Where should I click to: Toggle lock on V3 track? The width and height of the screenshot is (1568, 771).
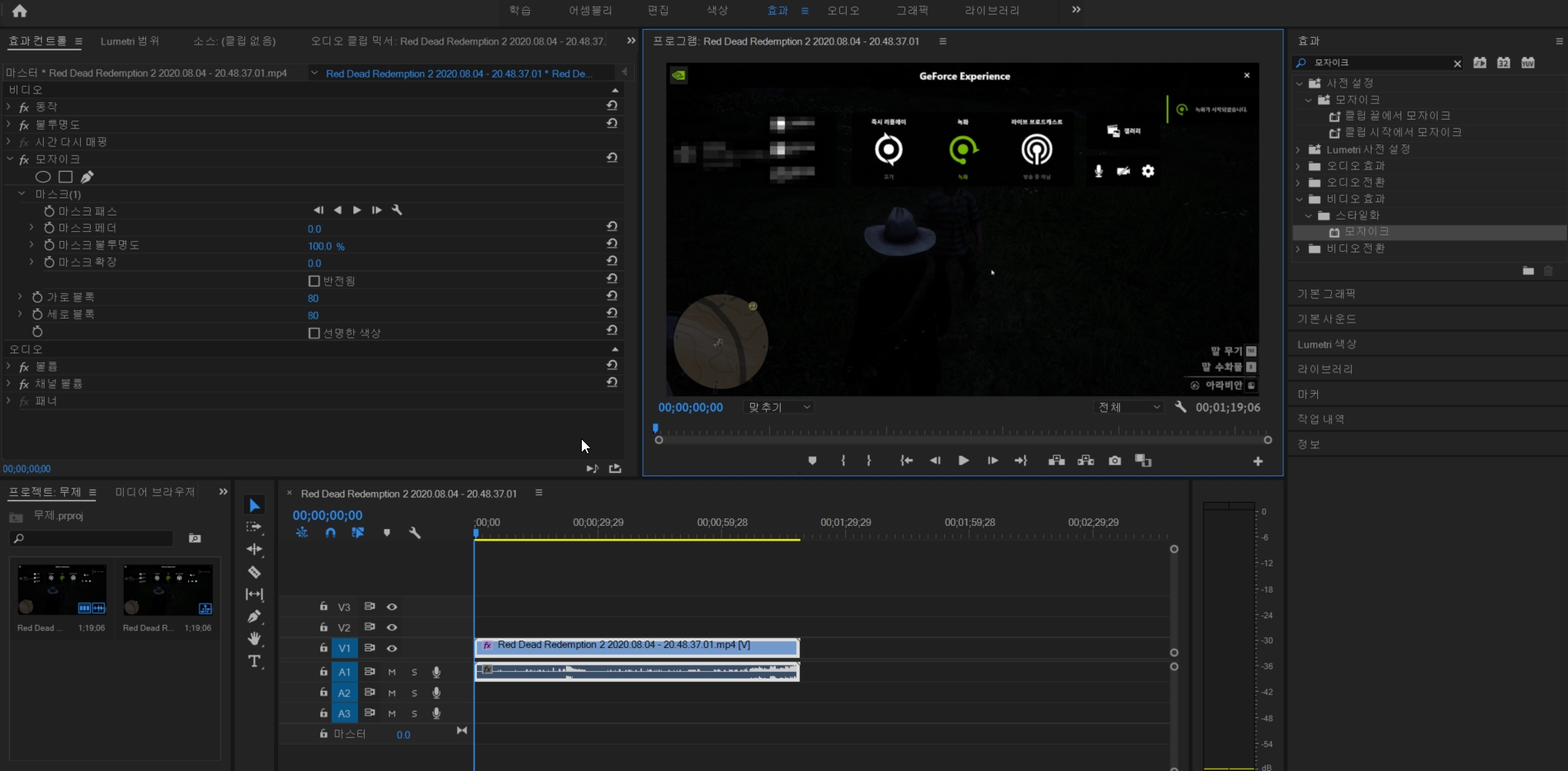[324, 607]
